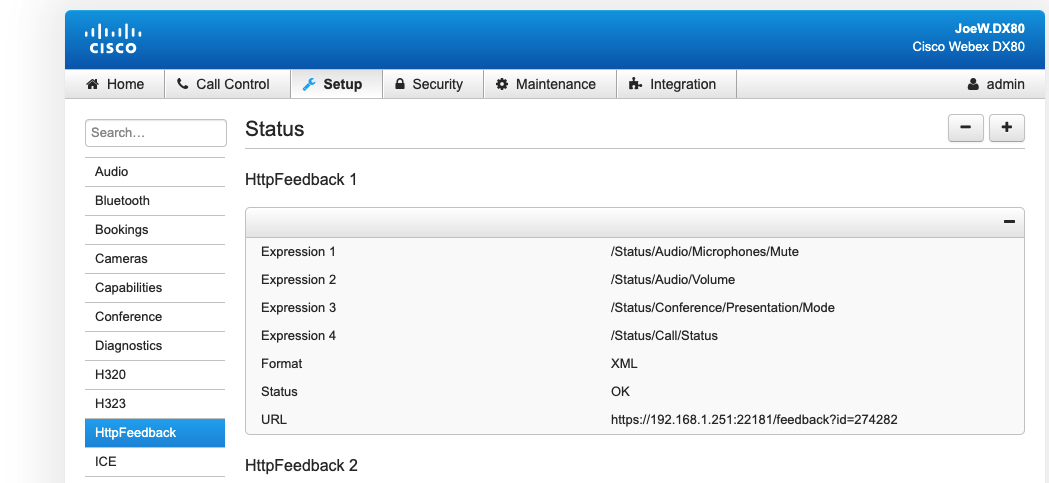The width and height of the screenshot is (1049, 483).
Task: Collapse the HttpFeedback 1 panel
Action: coord(1009,222)
